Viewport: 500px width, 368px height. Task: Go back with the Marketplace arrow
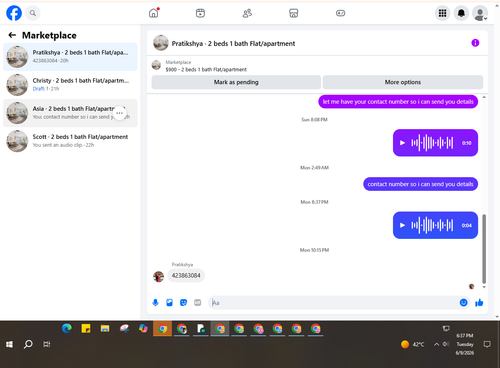pyautogui.click(x=12, y=35)
